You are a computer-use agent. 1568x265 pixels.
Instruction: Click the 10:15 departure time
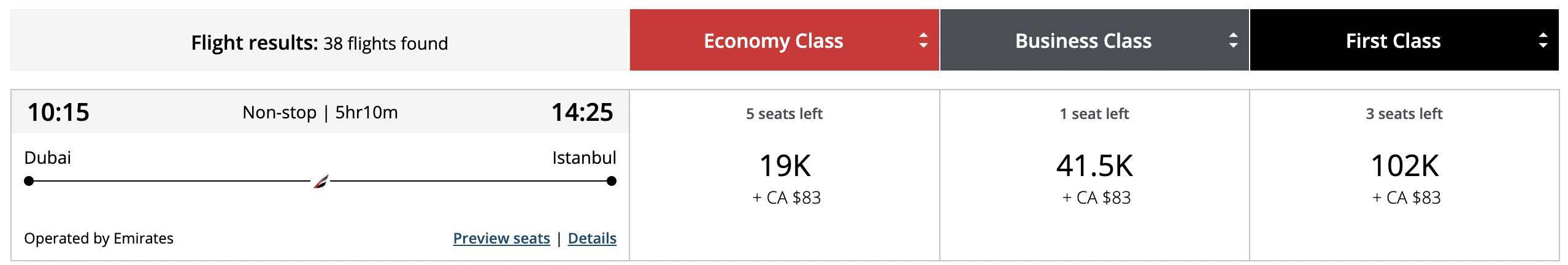58,112
